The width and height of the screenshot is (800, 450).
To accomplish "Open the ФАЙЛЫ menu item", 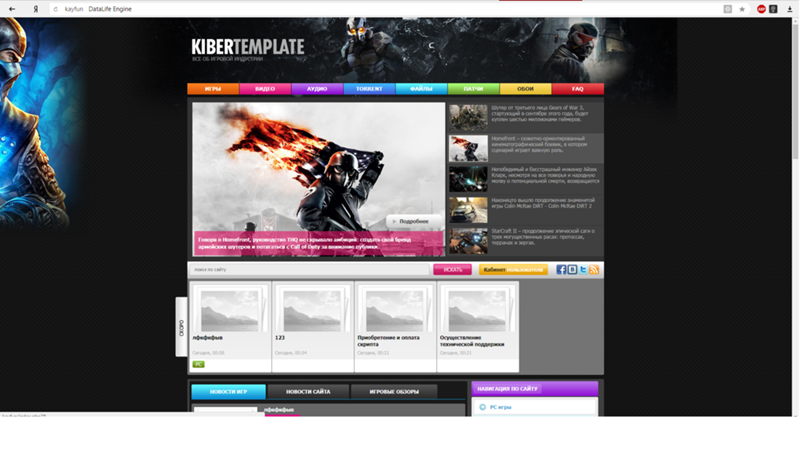I will (421, 89).
